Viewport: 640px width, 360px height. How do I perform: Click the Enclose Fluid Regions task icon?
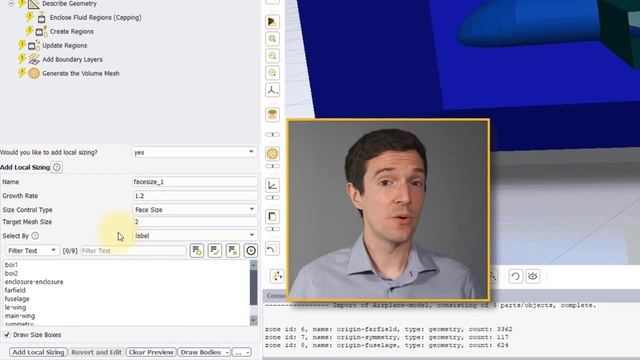tap(41, 18)
